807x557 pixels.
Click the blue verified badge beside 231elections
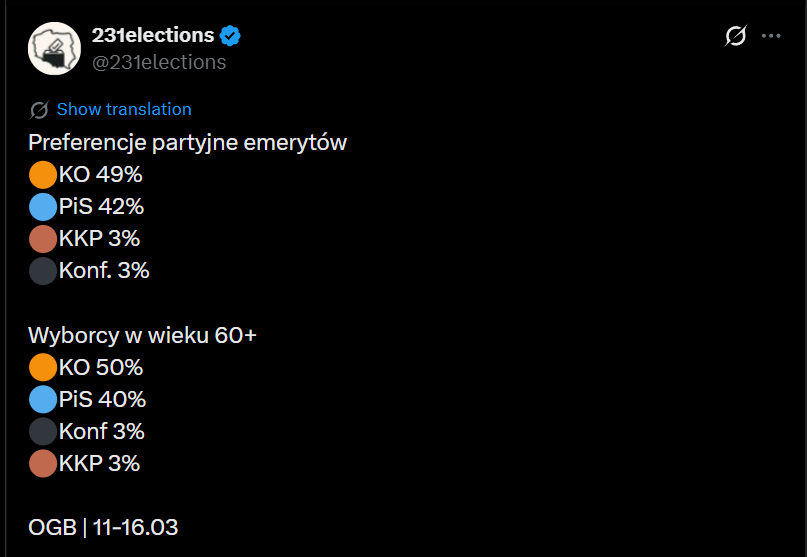(231, 36)
